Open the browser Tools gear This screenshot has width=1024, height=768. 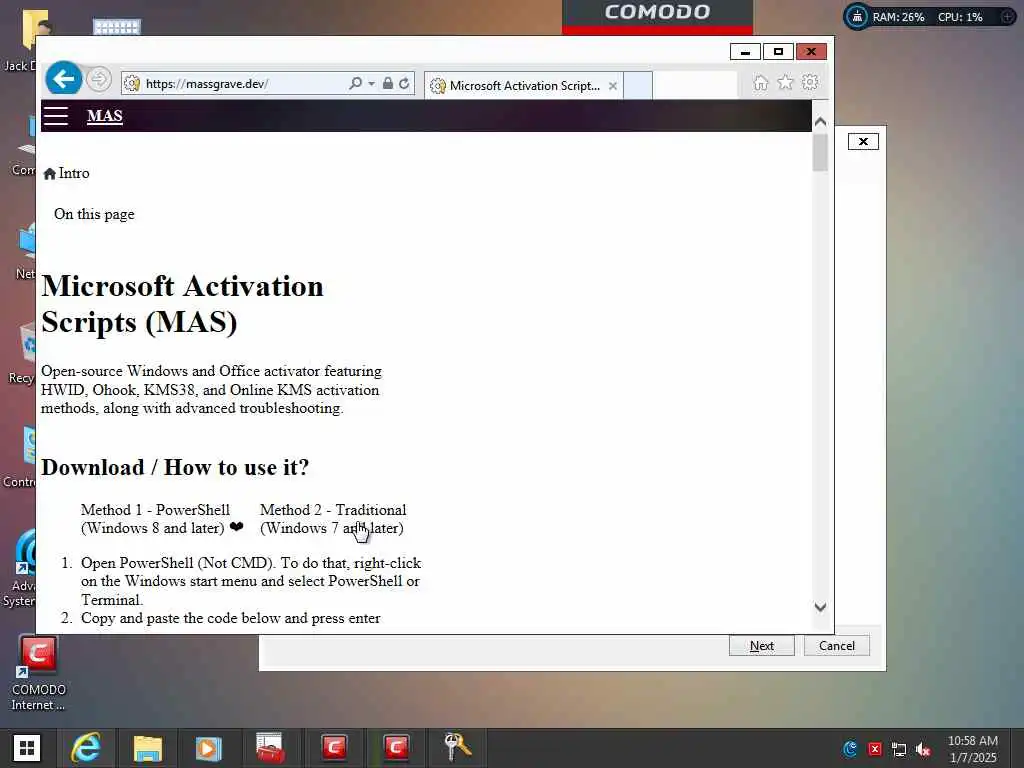(810, 82)
